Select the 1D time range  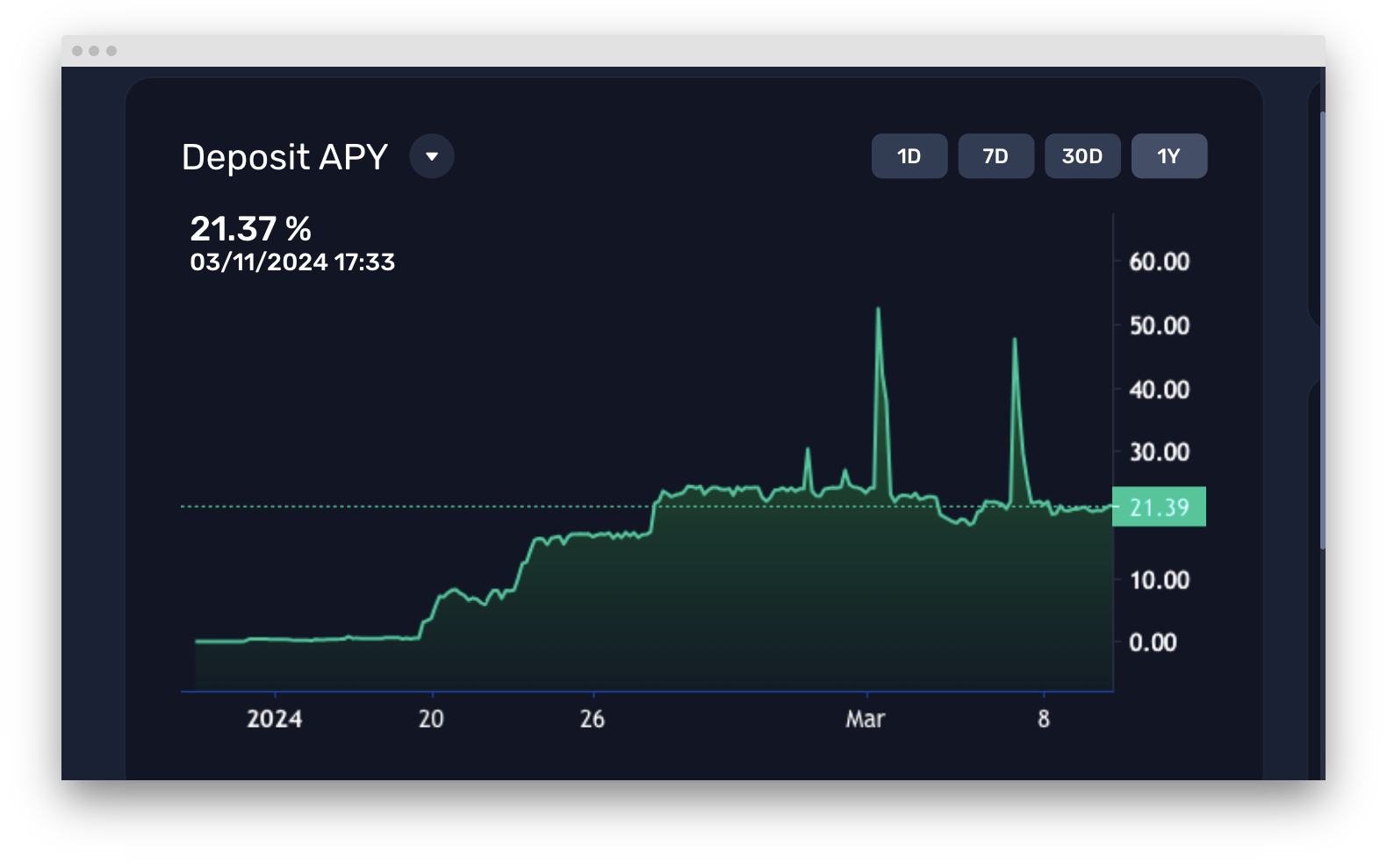coord(909,156)
